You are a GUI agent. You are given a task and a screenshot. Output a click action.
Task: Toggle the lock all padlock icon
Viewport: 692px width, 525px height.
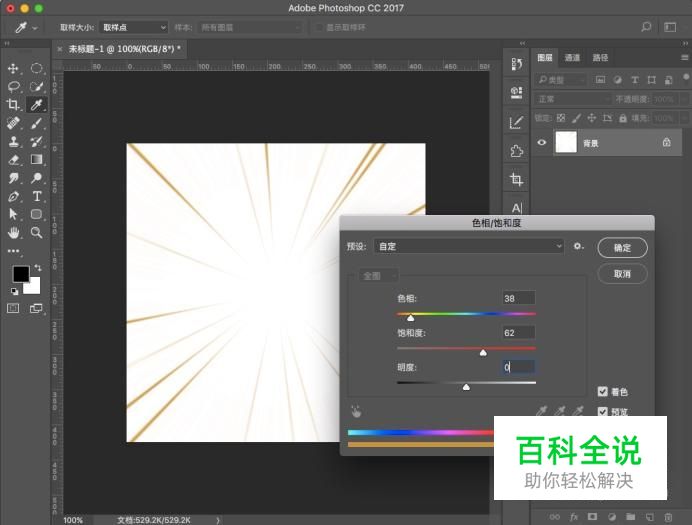point(622,118)
